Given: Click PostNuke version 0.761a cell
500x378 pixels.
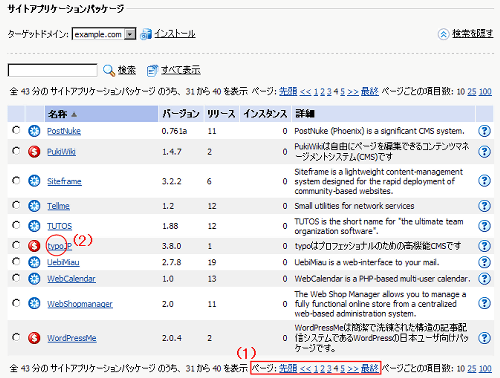Looking at the screenshot, I should [174, 131].
